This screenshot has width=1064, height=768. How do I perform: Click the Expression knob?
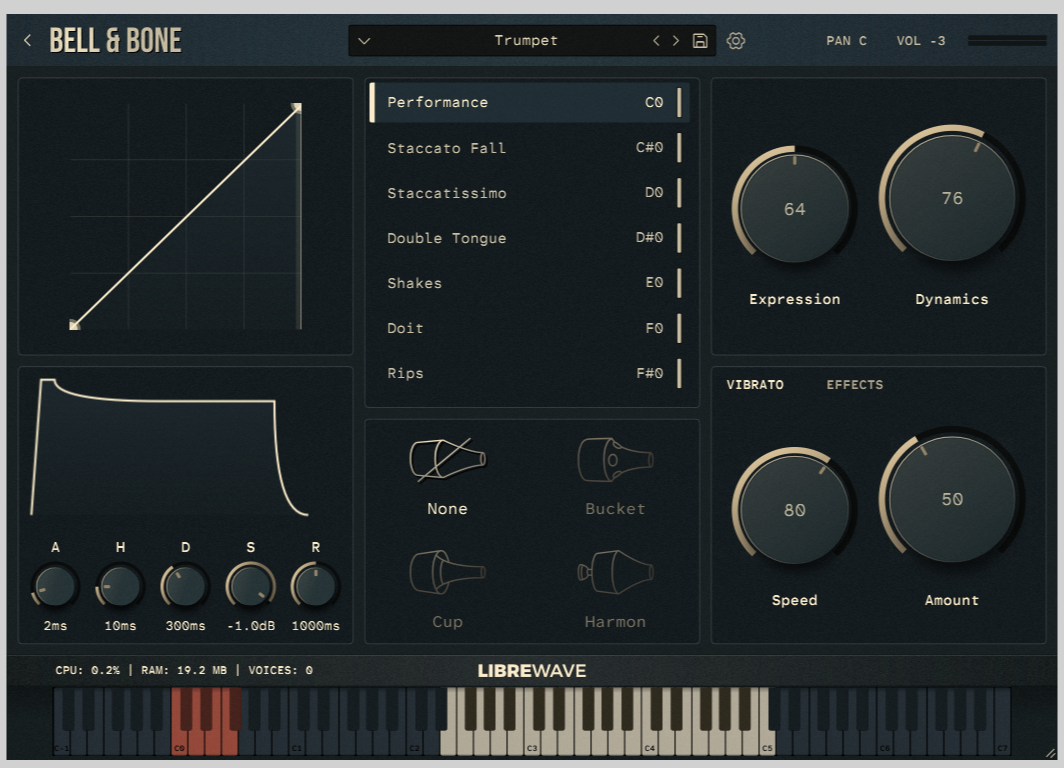[x=795, y=208]
